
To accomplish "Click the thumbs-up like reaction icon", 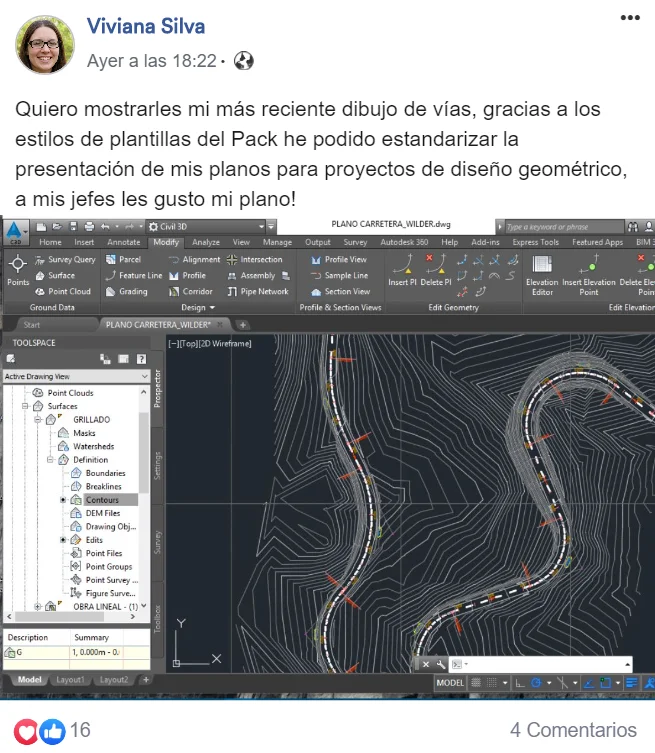I will coord(52,731).
